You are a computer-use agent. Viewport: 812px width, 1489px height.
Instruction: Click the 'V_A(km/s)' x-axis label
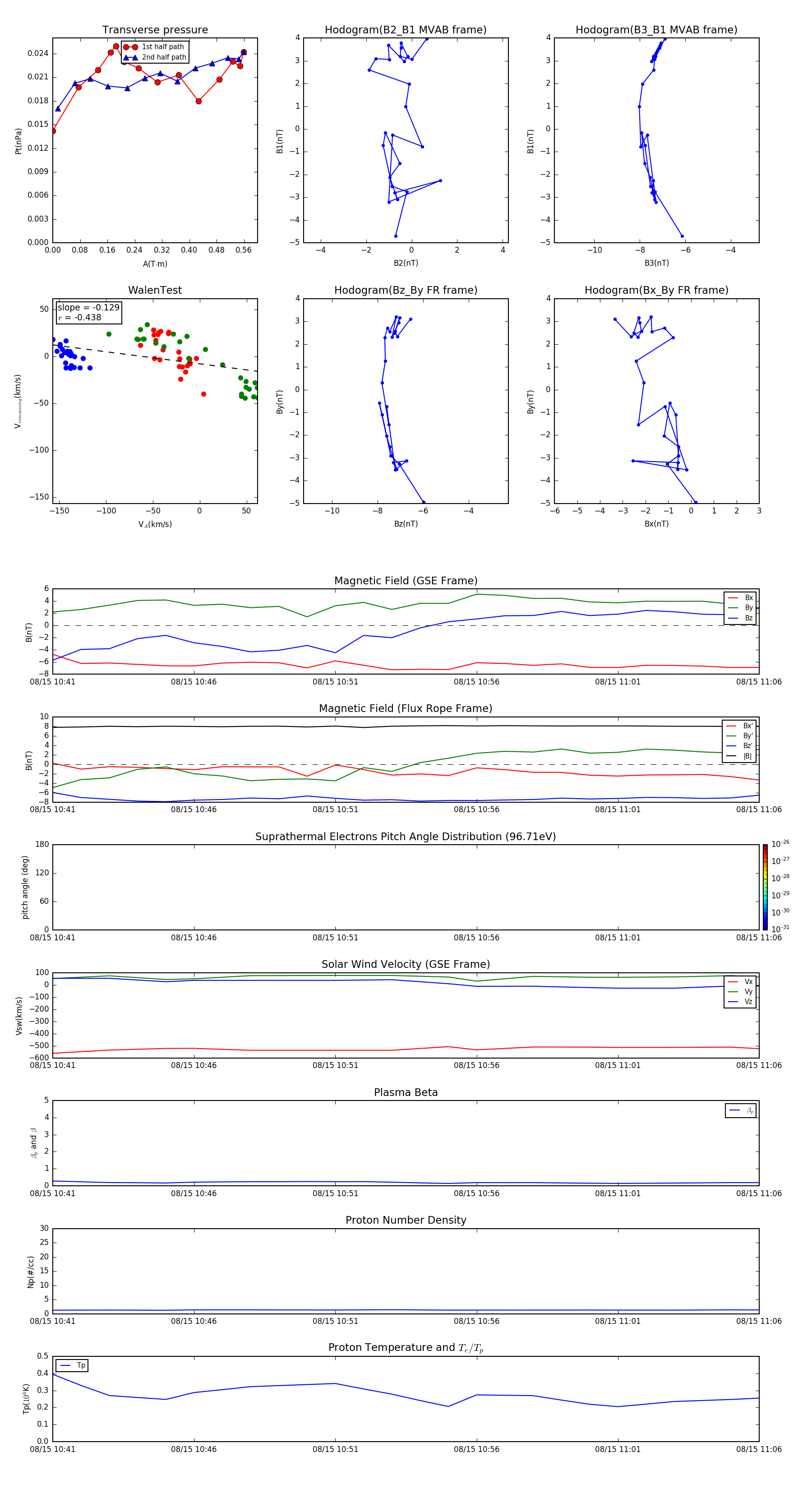[x=155, y=524]
